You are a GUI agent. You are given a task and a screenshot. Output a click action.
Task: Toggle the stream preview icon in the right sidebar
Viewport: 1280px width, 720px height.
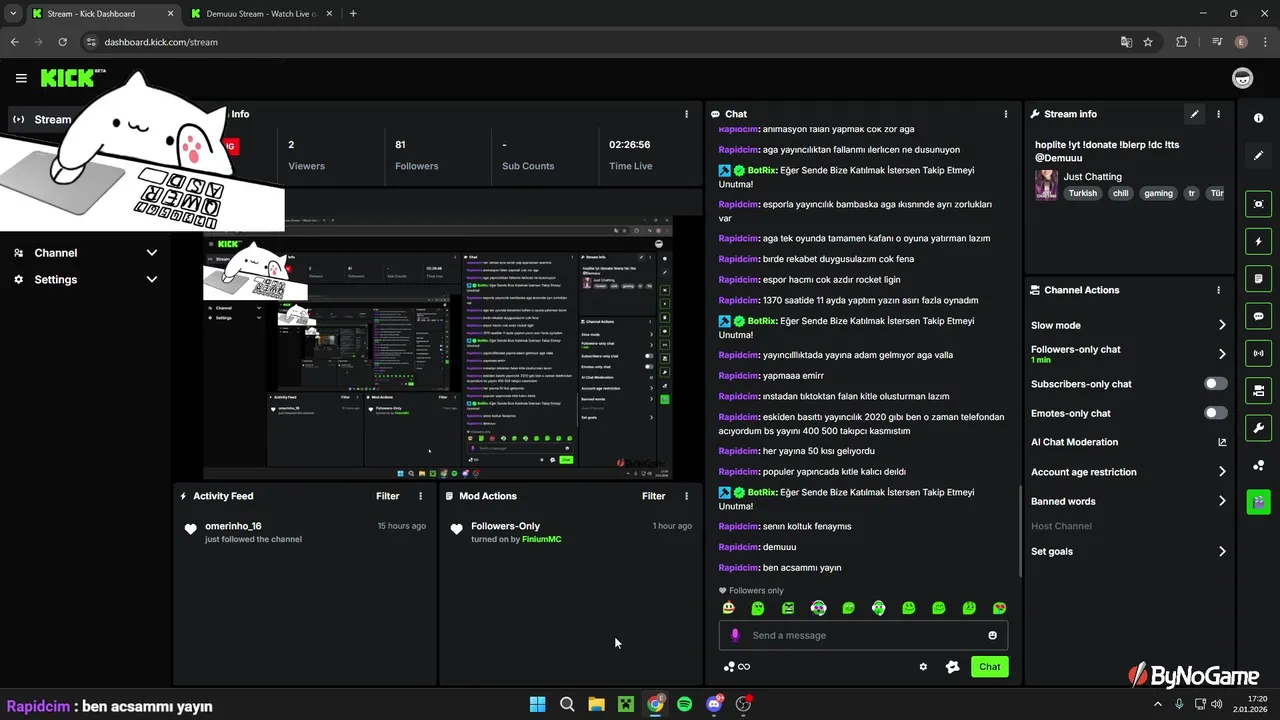click(1258, 204)
